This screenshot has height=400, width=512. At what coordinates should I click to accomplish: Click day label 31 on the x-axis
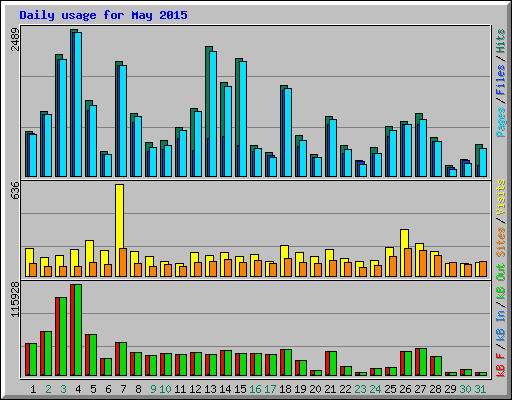tap(480, 389)
